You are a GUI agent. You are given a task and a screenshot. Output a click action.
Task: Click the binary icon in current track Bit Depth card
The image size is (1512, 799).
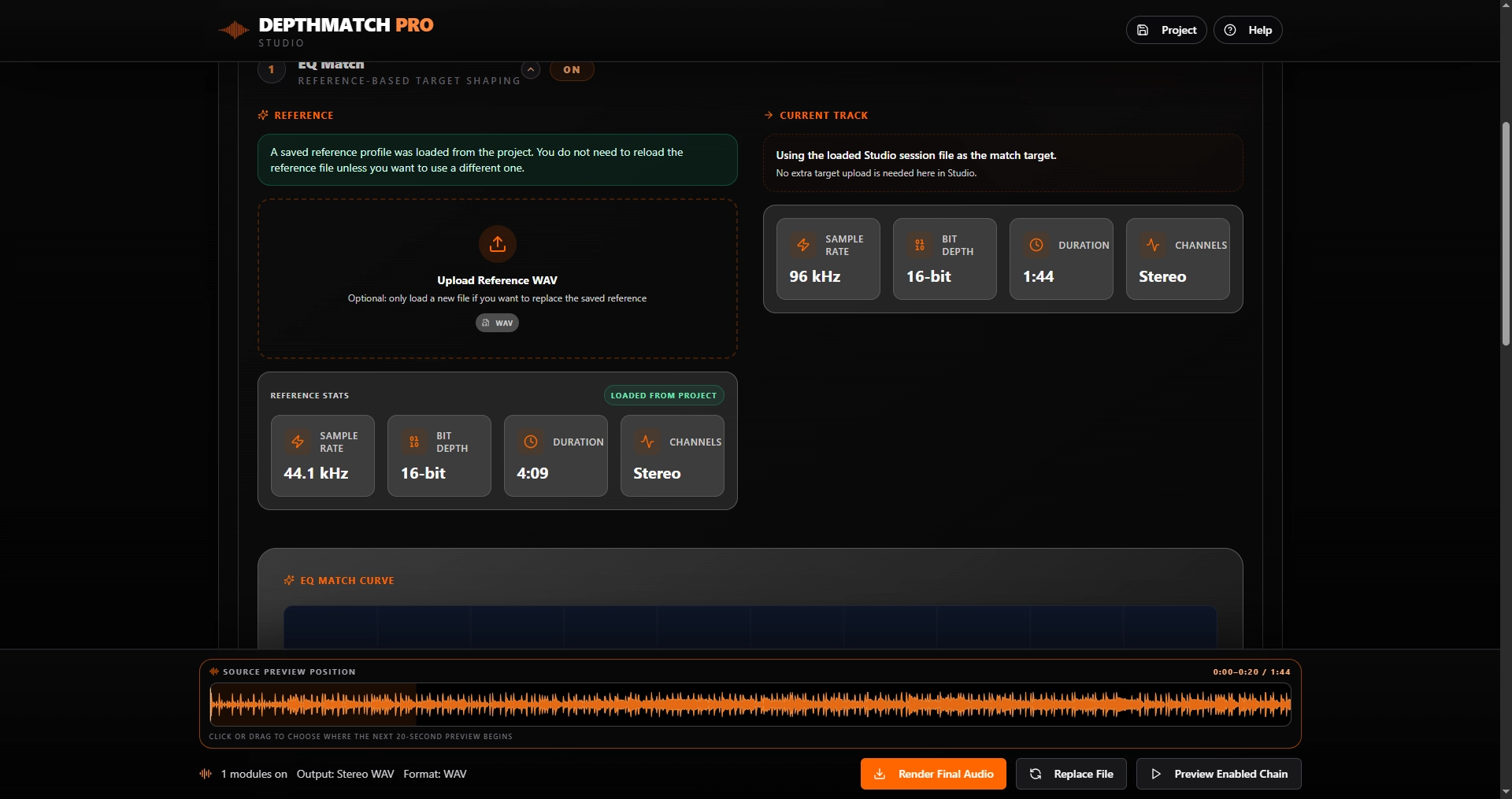[920, 245]
